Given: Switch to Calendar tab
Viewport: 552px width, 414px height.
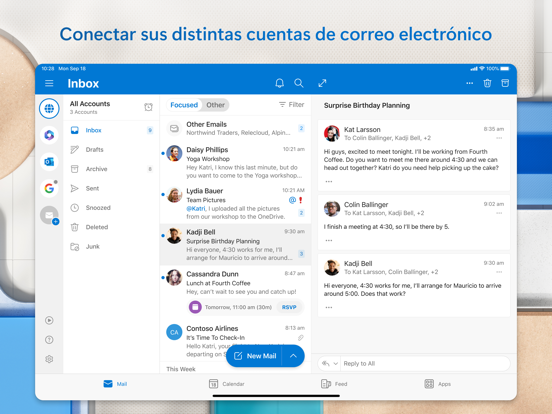Looking at the screenshot, I should pos(226,384).
